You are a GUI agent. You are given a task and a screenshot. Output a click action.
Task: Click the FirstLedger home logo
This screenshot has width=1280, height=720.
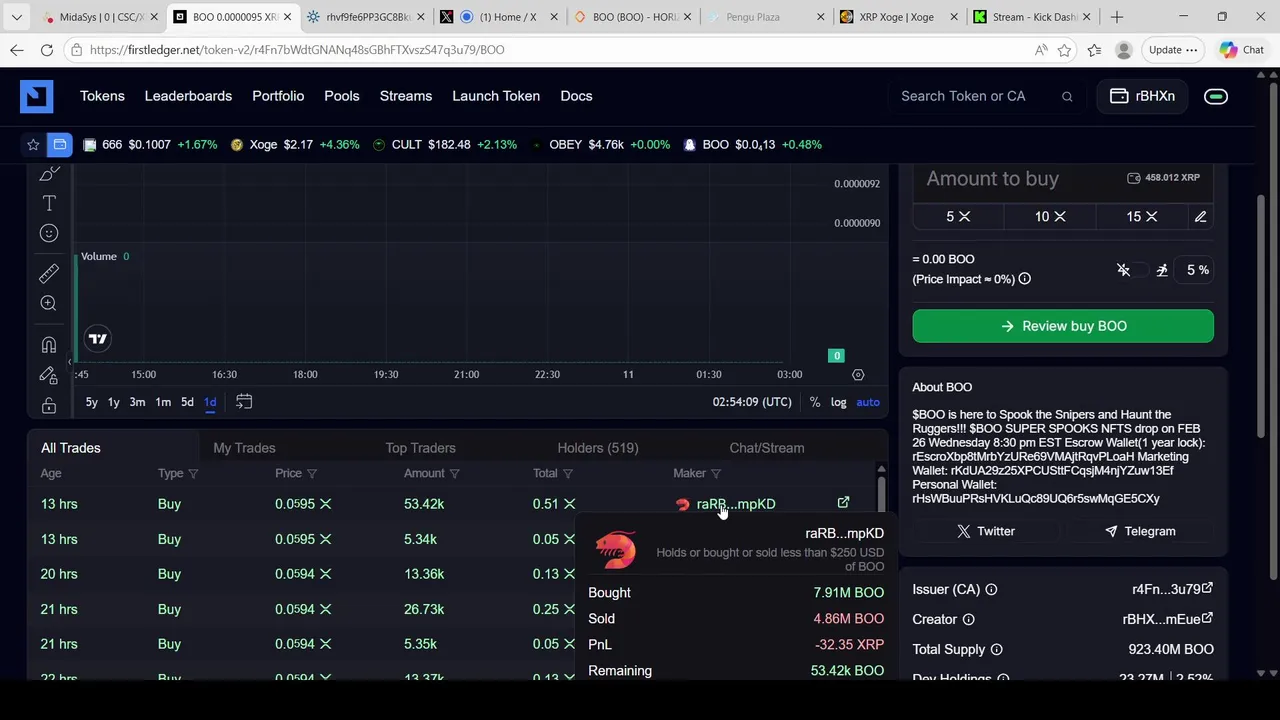(x=36, y=96)
